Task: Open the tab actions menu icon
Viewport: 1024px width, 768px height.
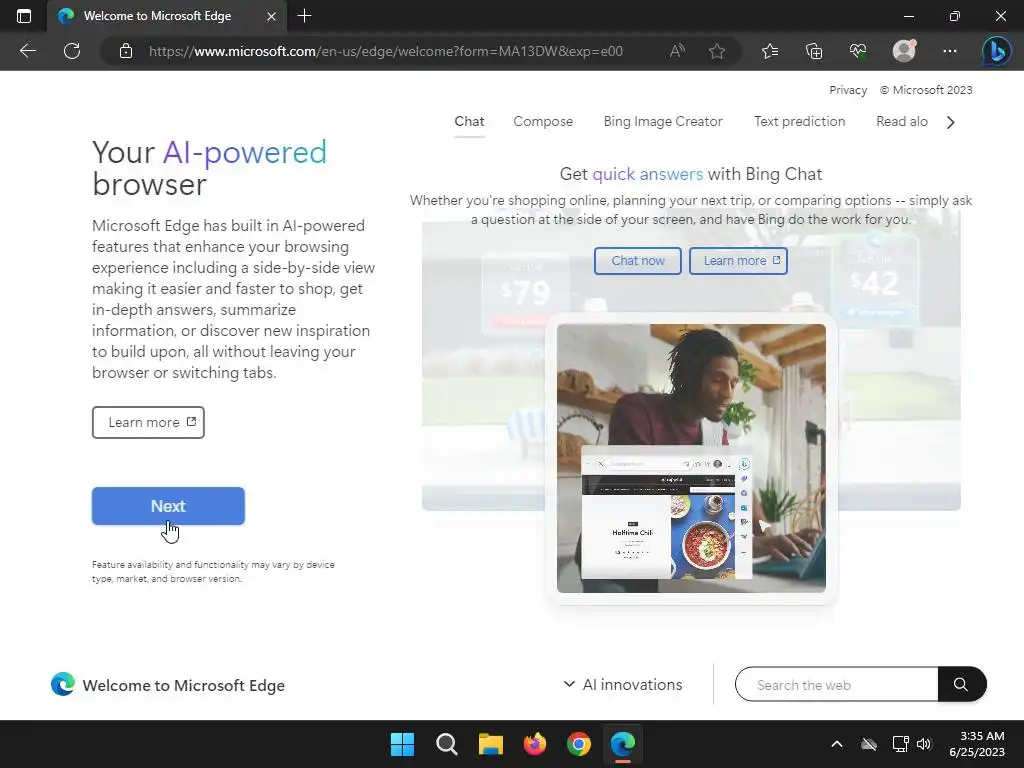Action: [24, 16]
